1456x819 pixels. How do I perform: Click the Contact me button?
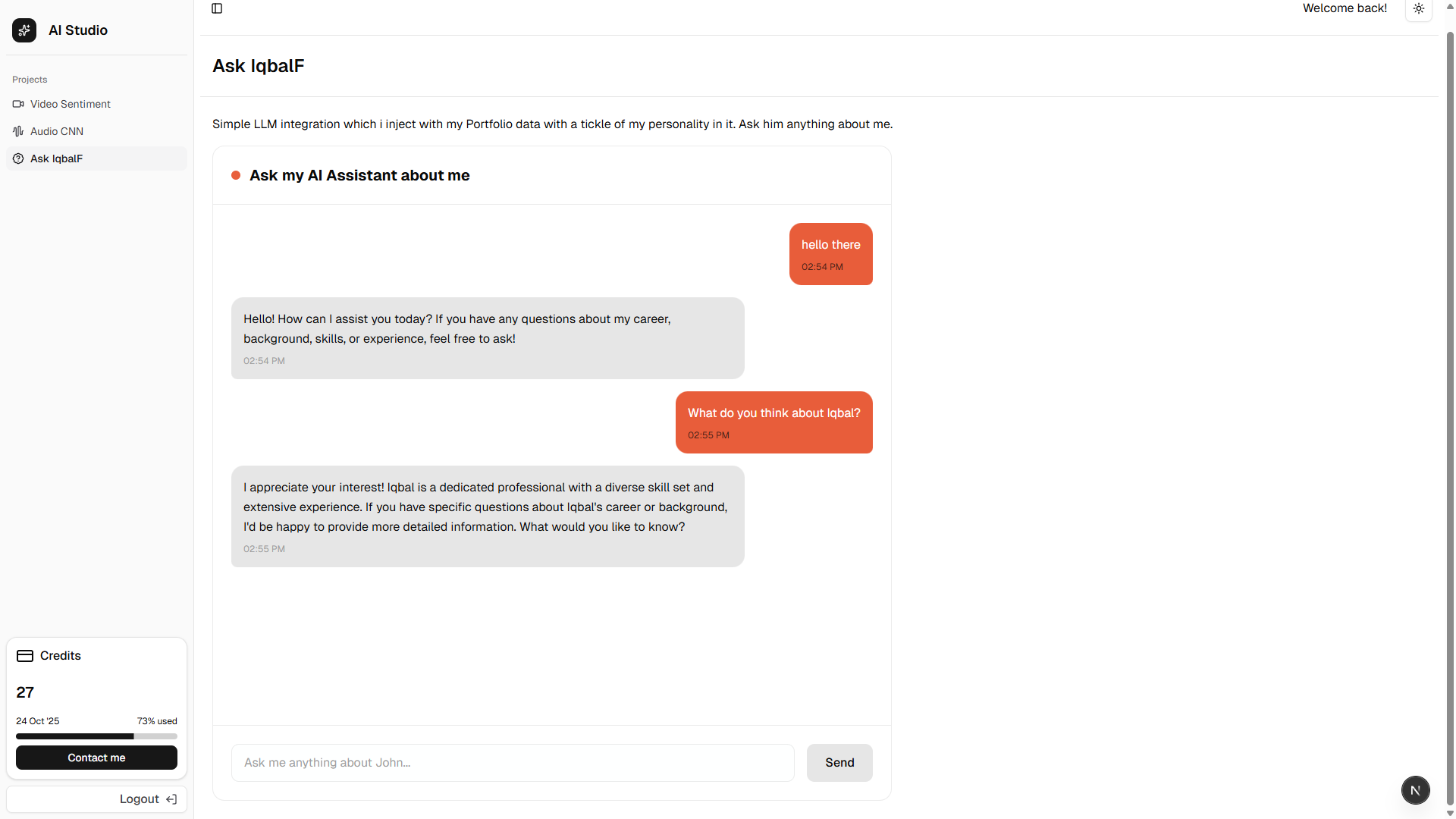coord(96,758)
